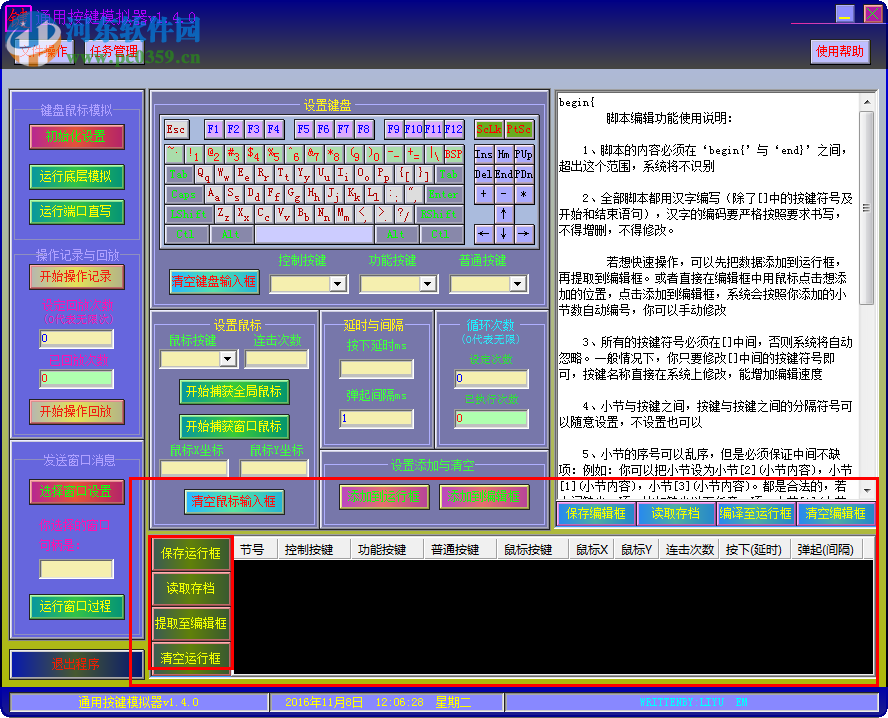The height and width of the screenshot is (718, 888).
Task: Click the up arrow key icon
Action: [x=503, y=214]
